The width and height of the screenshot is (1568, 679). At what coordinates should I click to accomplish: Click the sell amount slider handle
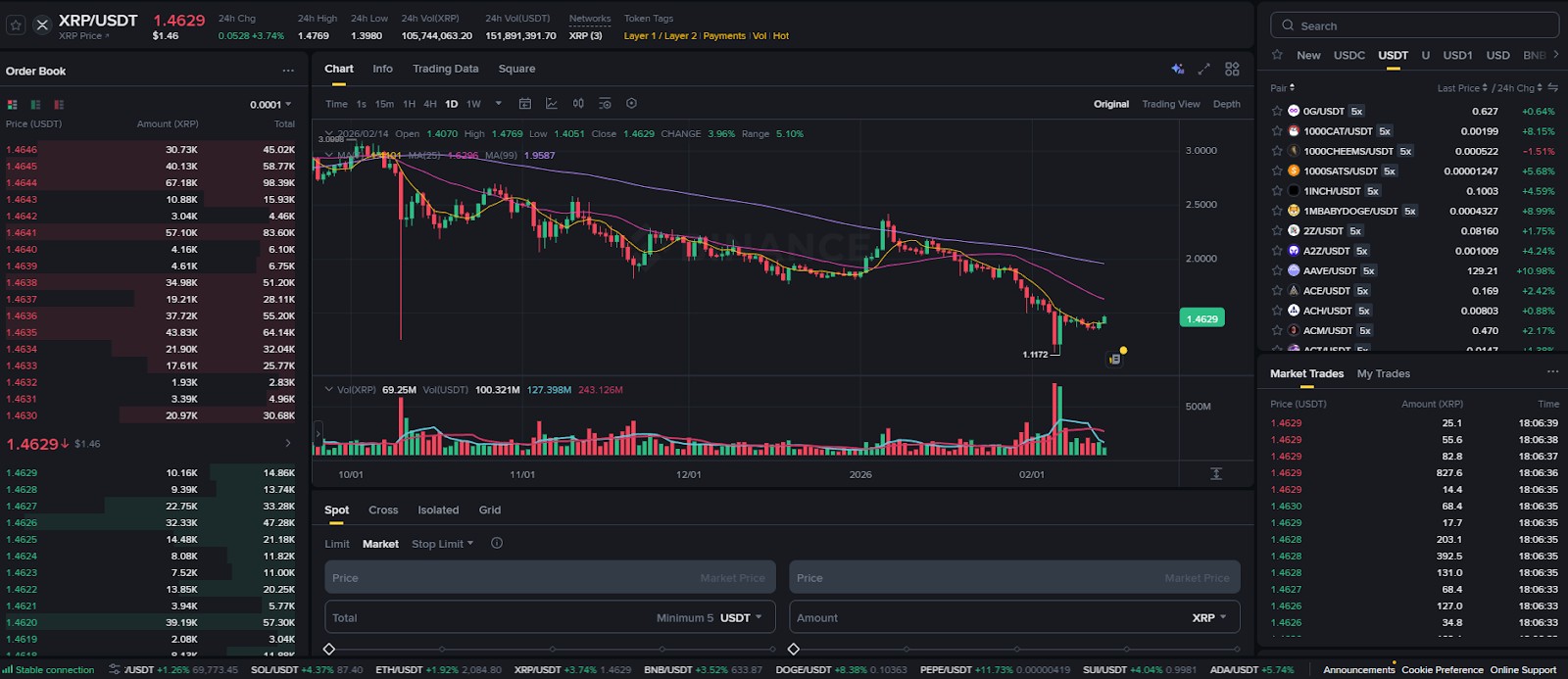tap(794, 649)
